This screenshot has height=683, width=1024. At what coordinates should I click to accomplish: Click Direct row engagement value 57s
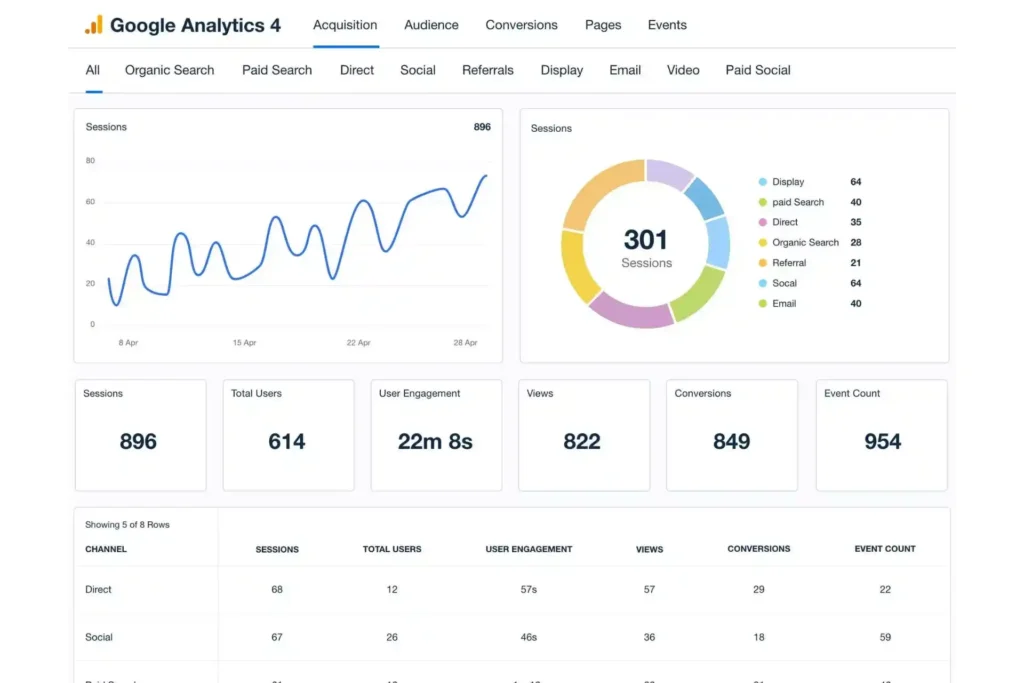point(529,589)
